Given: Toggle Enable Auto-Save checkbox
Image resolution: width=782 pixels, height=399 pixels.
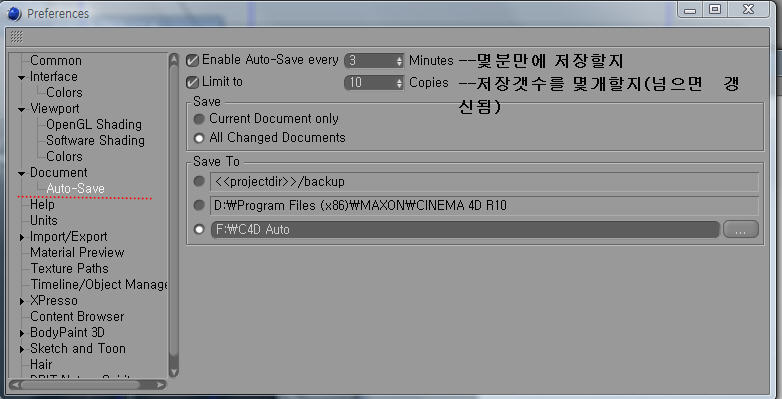Looking at the screenshot, I should [x=192, y=60].
